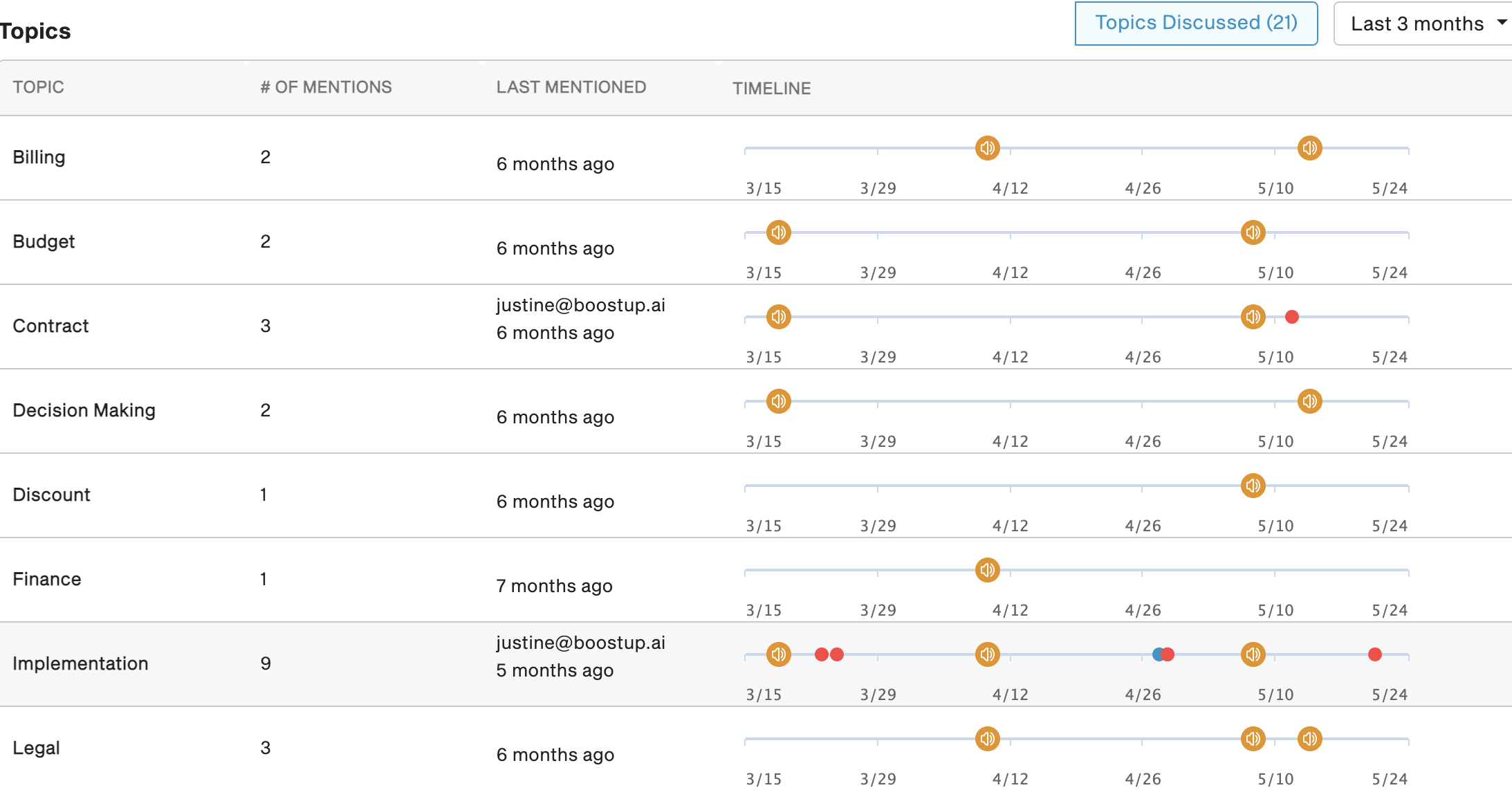Open the Last 3 months dropdown

click(1425, 24)
